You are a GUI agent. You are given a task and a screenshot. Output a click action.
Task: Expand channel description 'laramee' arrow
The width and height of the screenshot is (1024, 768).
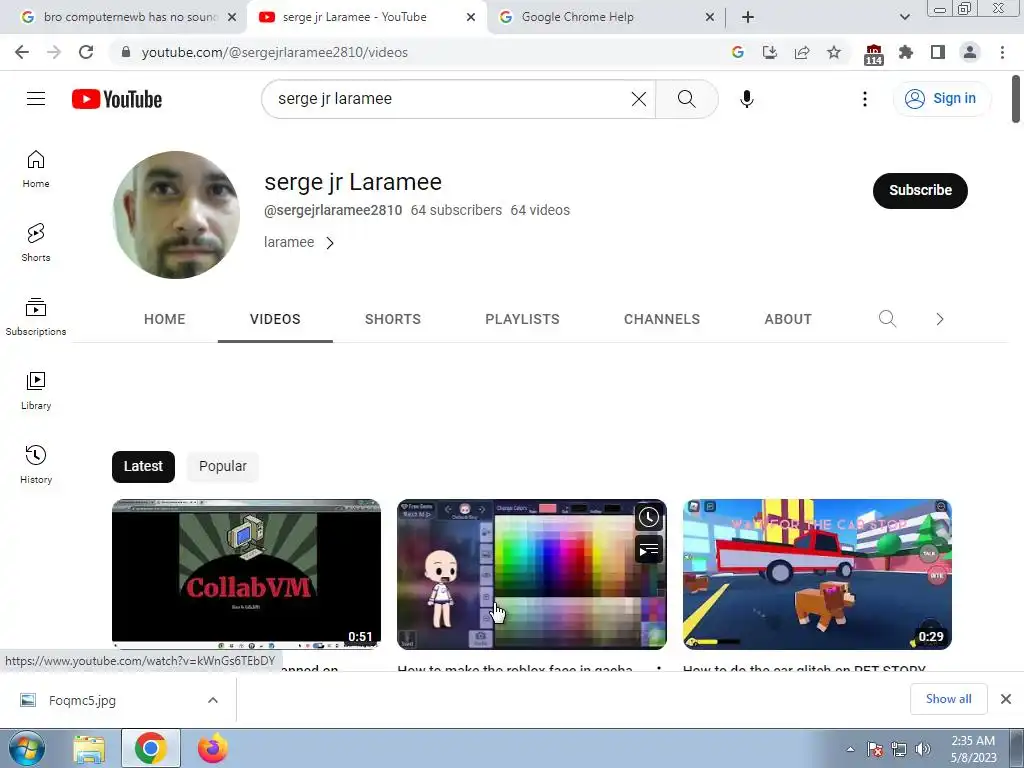coord(330,243)
